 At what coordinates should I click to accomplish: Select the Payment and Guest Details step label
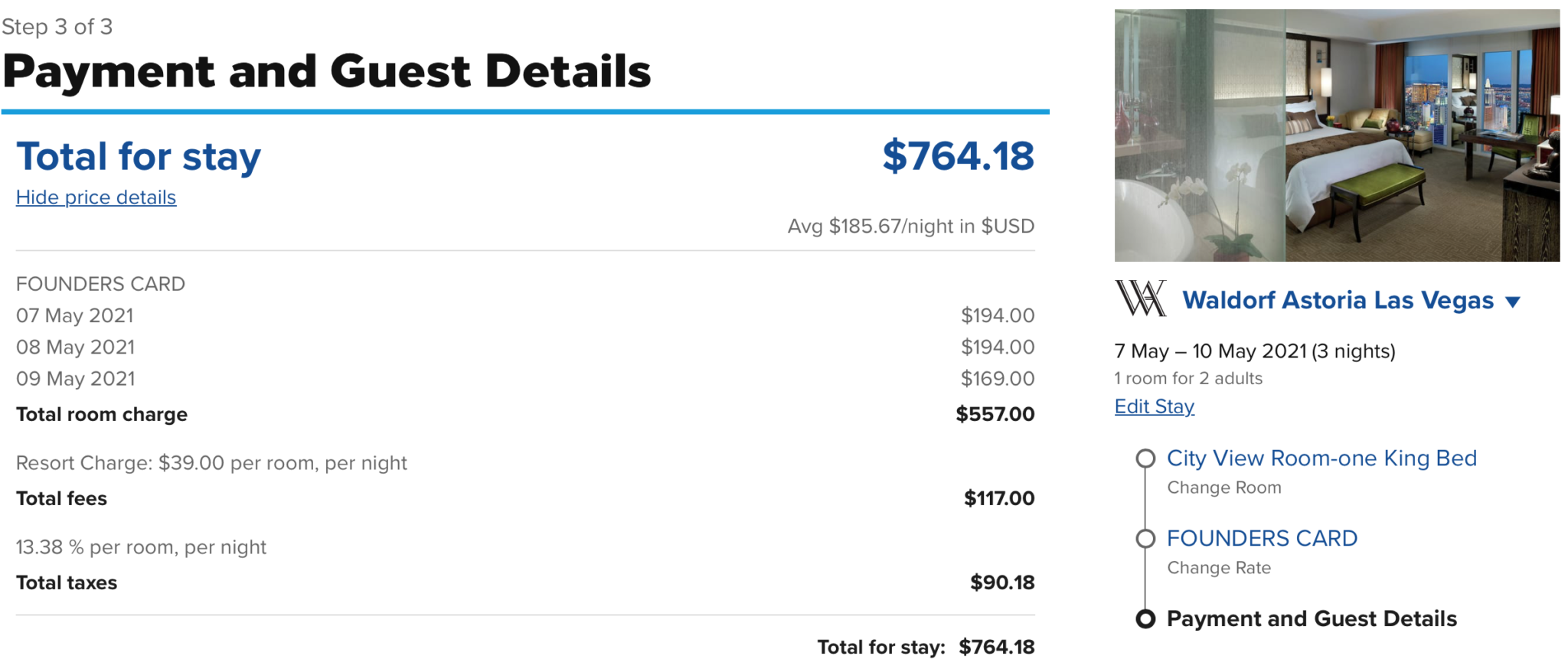[x=1312, y=618]
